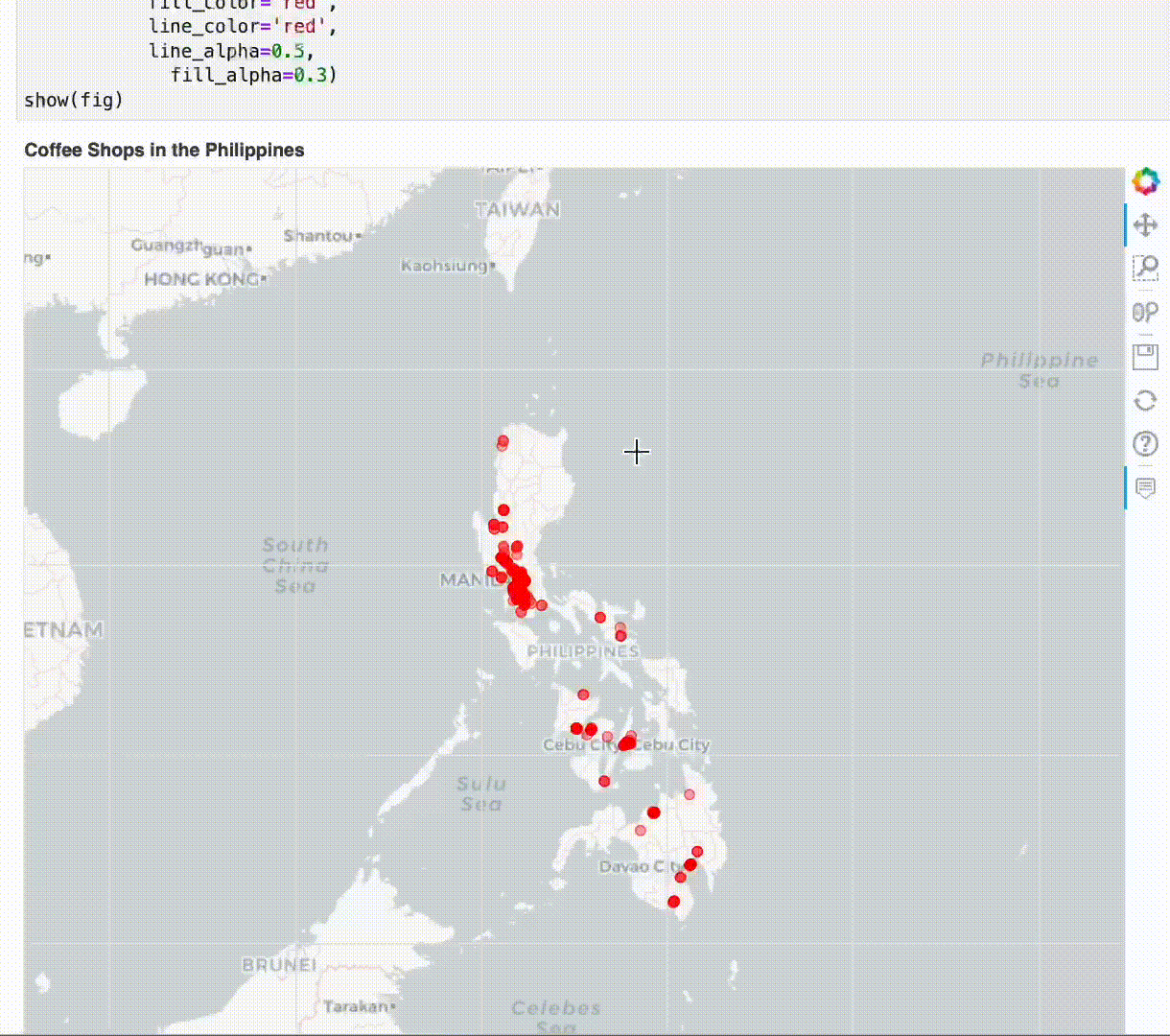Open the Help question mark icon
This screenshot has height=1036, width=1170.
(x=1145, y=443)
